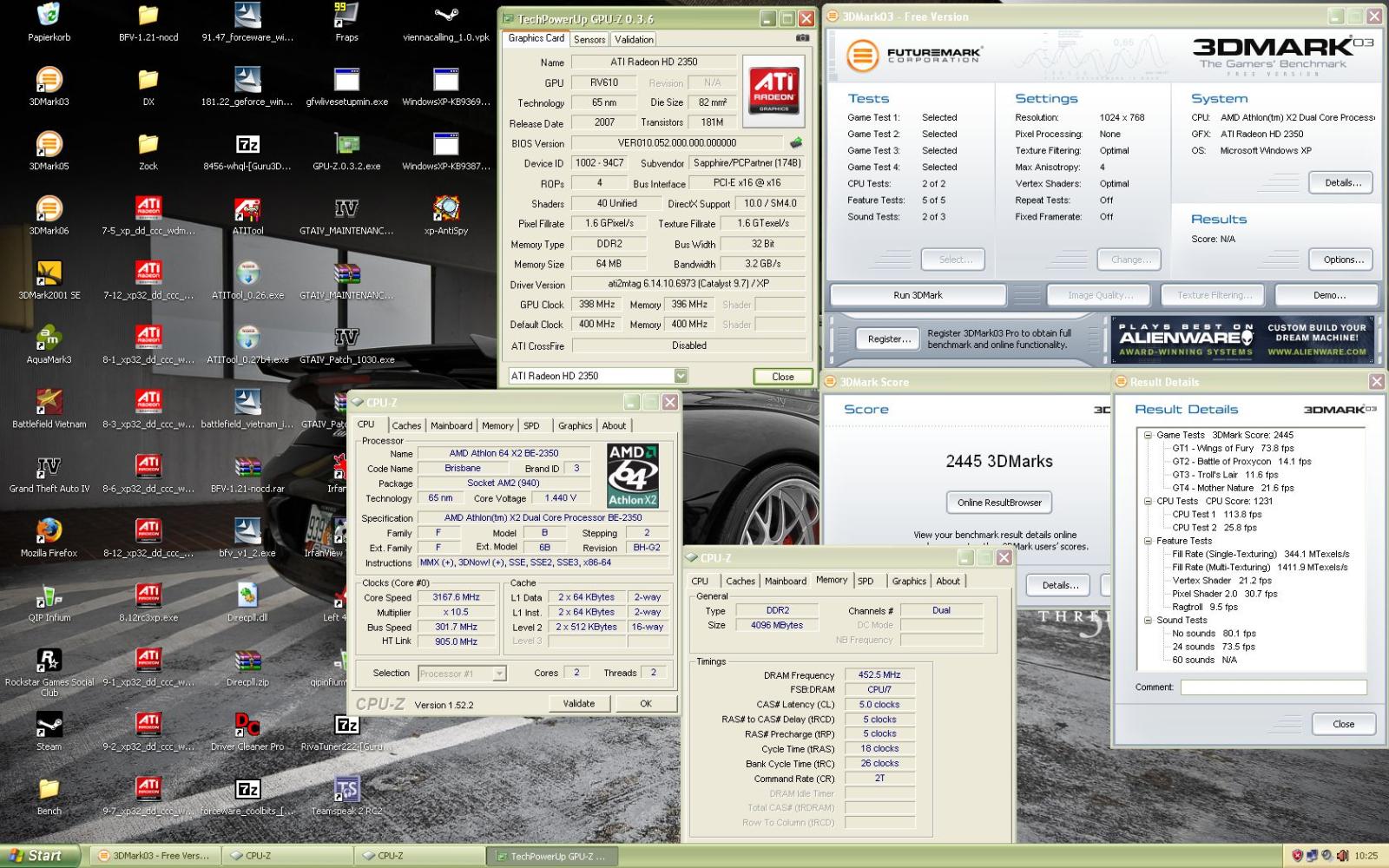Click GPU-Z BIOS save chip icon
This screenshot has width=1389, height=868.
tap(795, 142)
